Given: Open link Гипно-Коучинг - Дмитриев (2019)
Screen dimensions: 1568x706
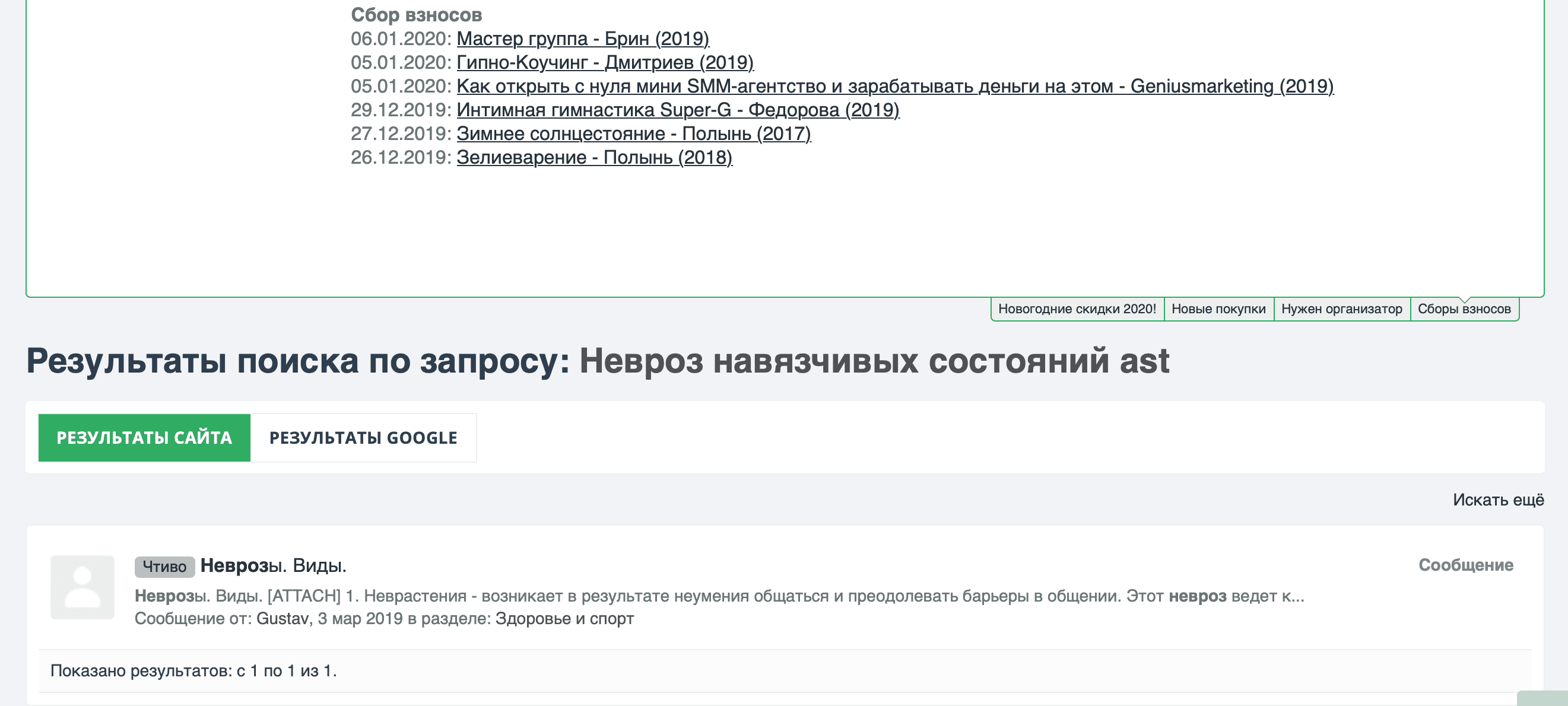Looking at the screenshot, I should pyautogui.click(x=605, y=62).
